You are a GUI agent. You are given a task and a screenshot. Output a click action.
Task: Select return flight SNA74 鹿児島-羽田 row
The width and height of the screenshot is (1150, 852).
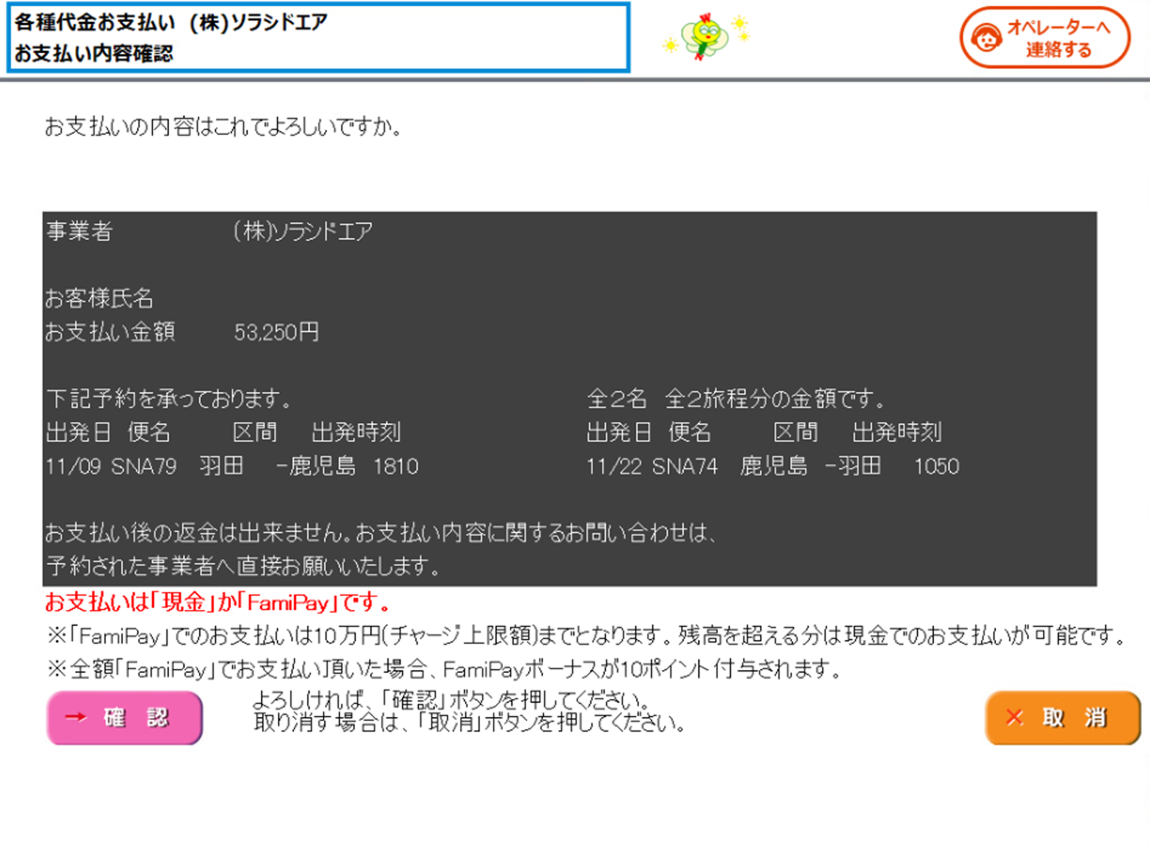(x=772, y=466)
